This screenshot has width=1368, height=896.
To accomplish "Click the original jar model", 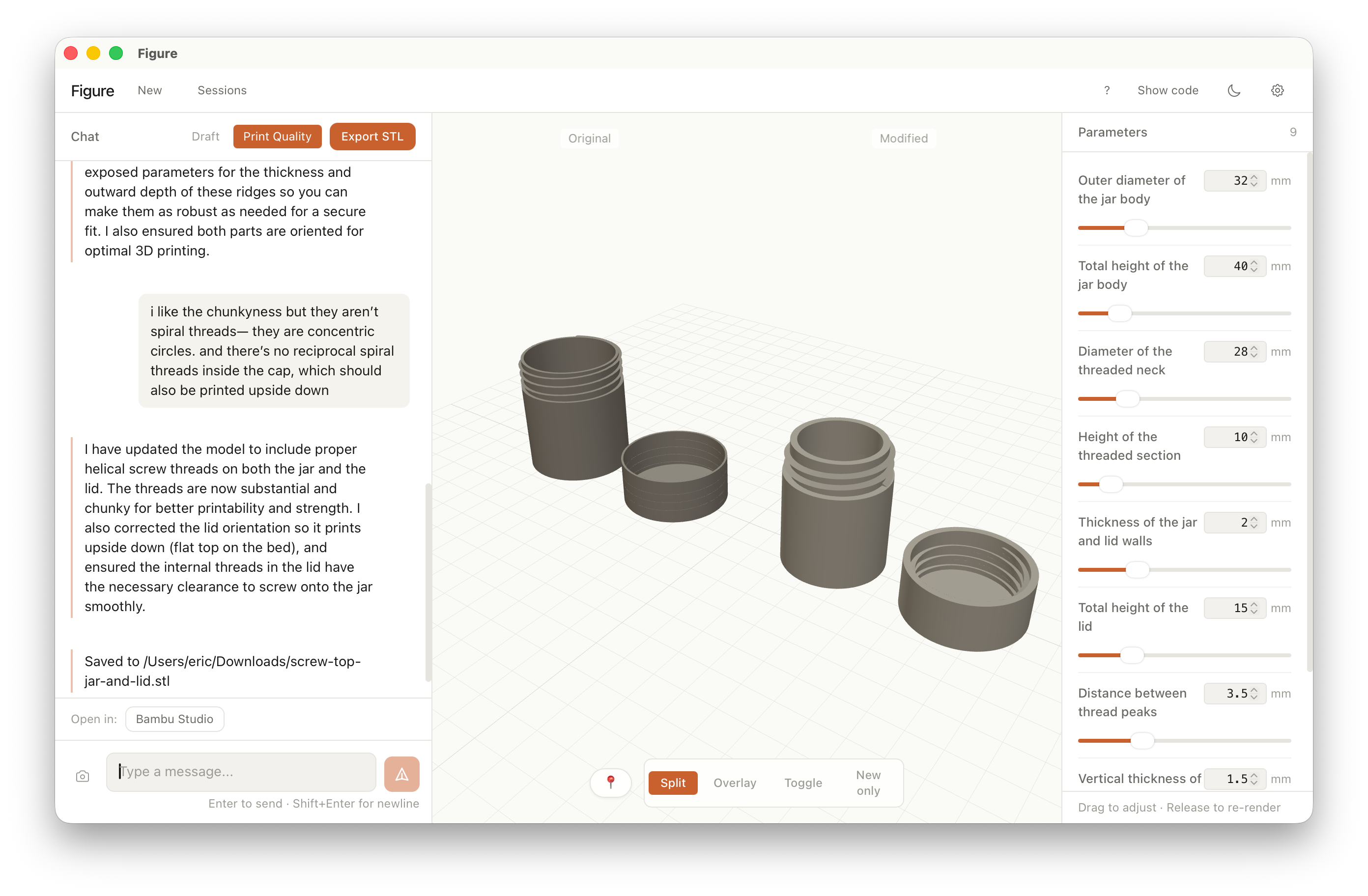I will pyautogui.click(x=573, y=408).
